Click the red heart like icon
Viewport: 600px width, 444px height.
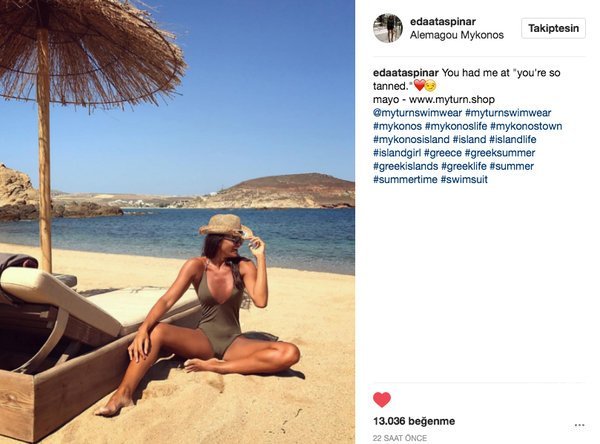(x=382, y=400)
